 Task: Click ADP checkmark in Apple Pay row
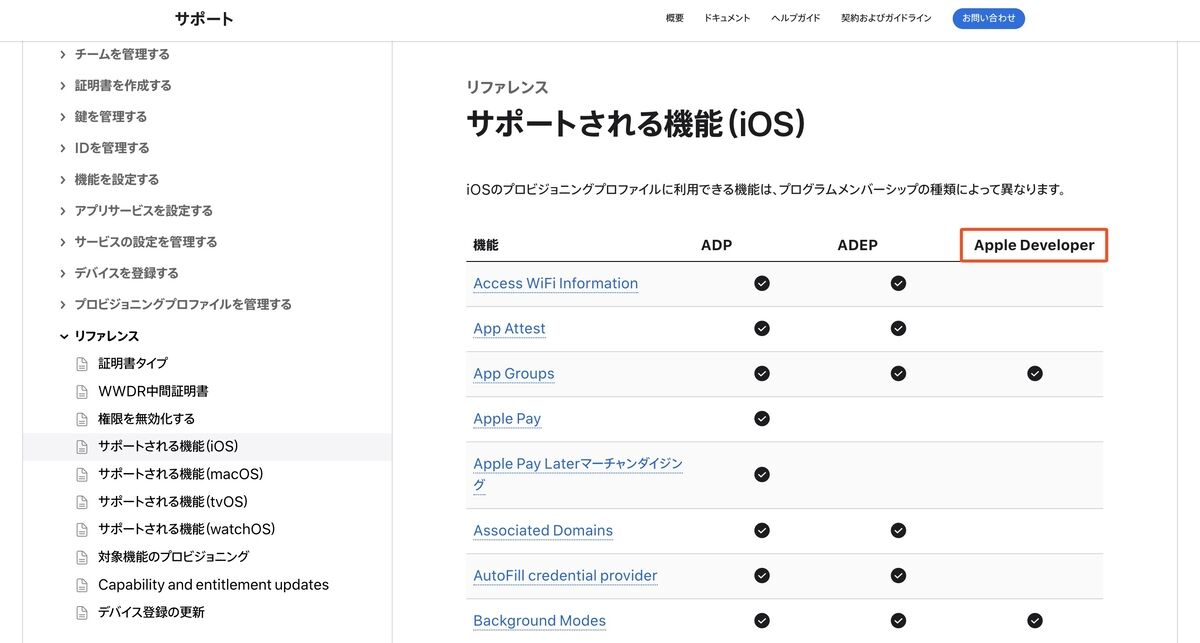[762, 418]
